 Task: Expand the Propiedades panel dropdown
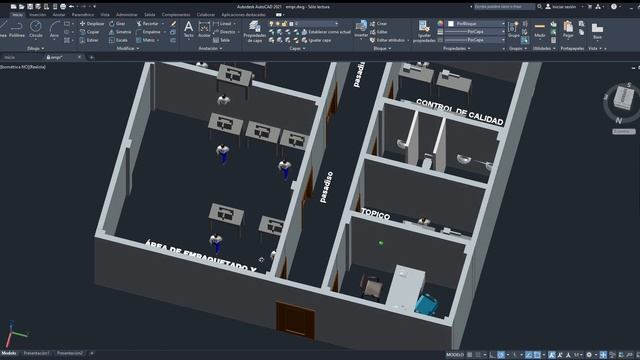click(x=457, y=48)
